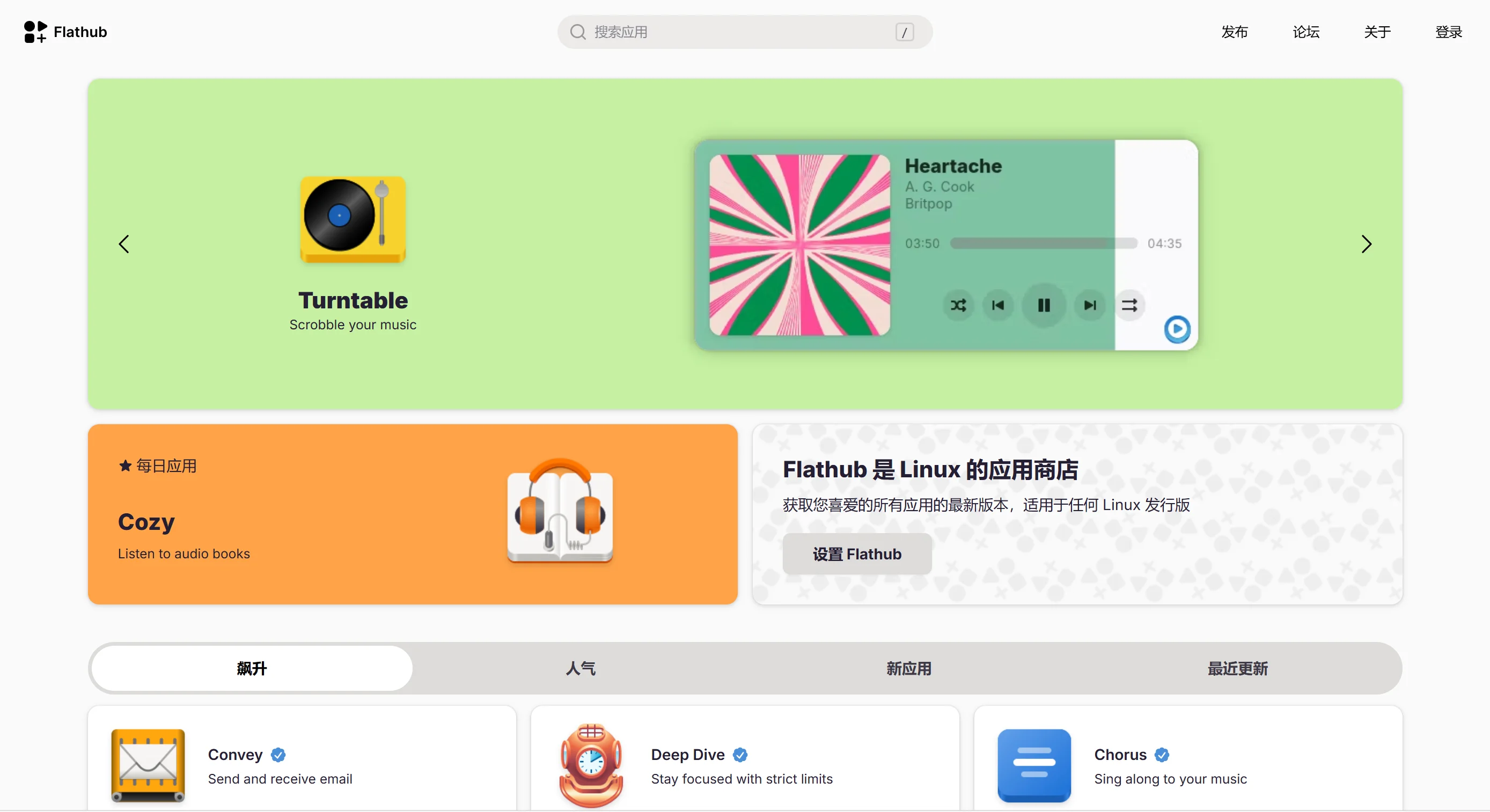The width and height of the screenshot is (1490, 812).
Task: Click Sing along to your music text
Action: tap(1171, 779)
